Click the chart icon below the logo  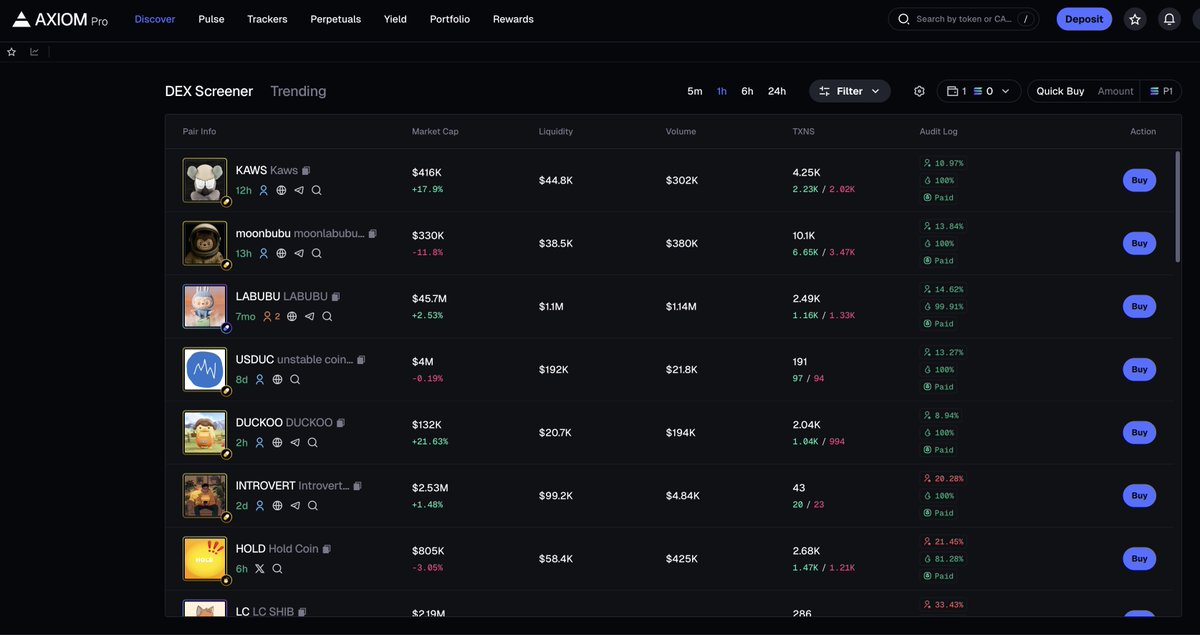35,52
